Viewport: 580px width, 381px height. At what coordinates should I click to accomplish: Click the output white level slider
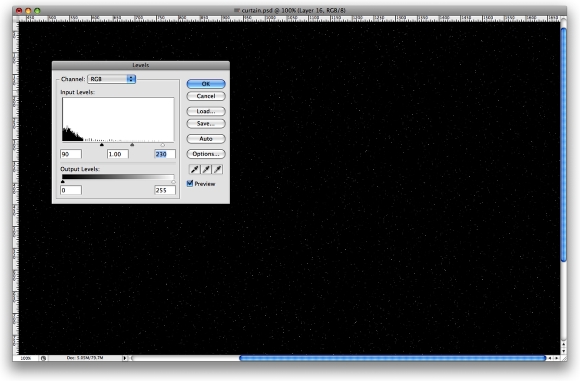coord(173,182)
